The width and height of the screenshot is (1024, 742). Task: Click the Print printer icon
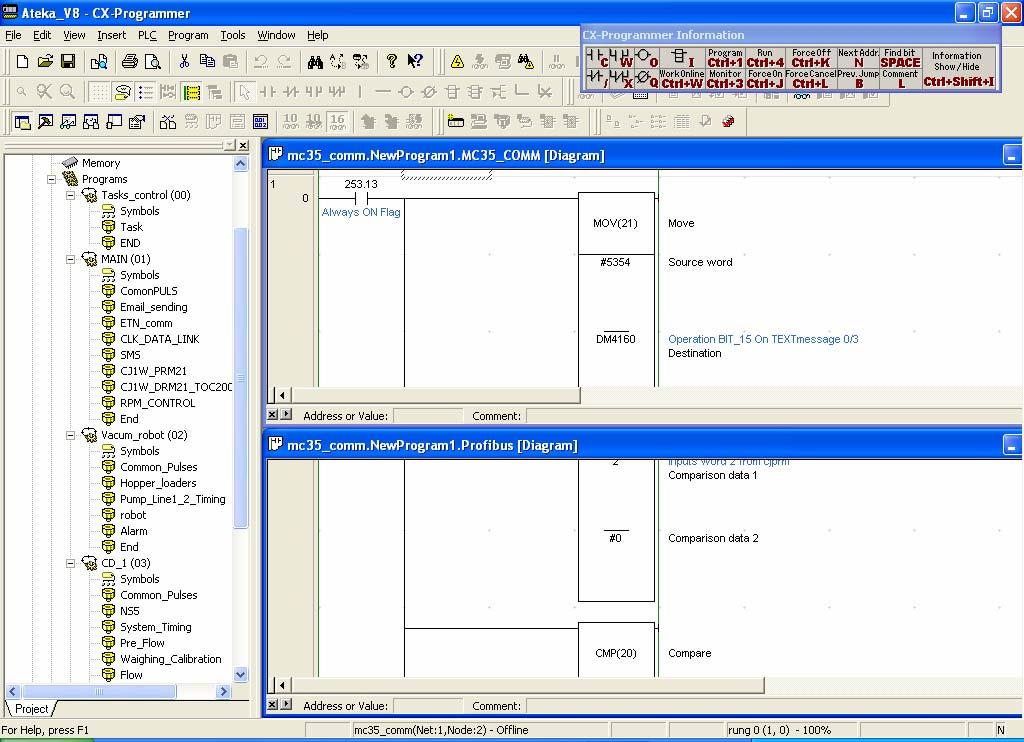pos(129,61)
